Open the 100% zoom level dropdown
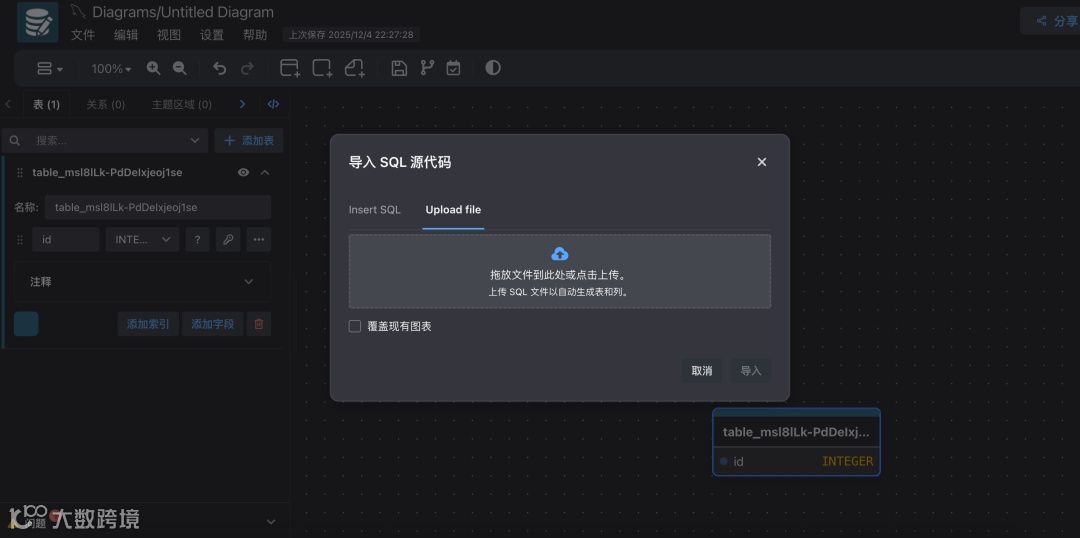Image resolution: width=1080 pixels, height=538 pixels. [x=111, y=68]
